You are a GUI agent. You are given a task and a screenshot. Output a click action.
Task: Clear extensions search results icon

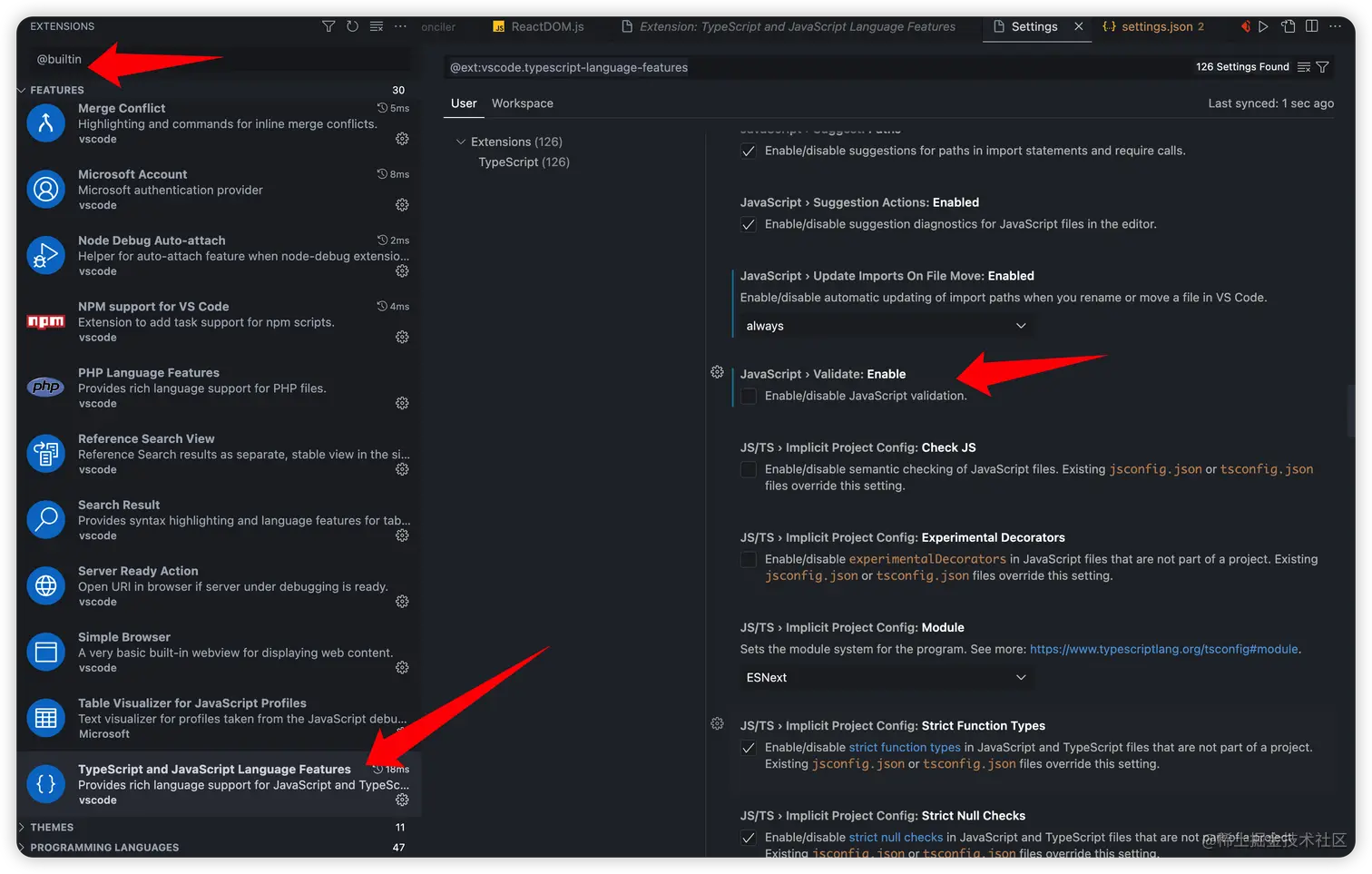[x=377, y=26]
